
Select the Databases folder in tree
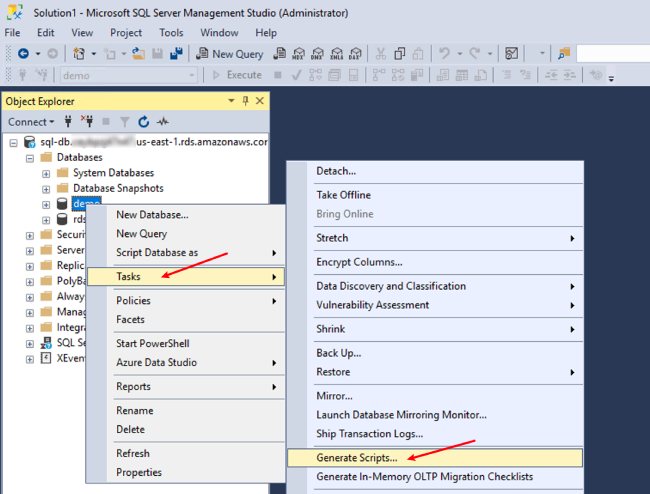tap(80, 157)
